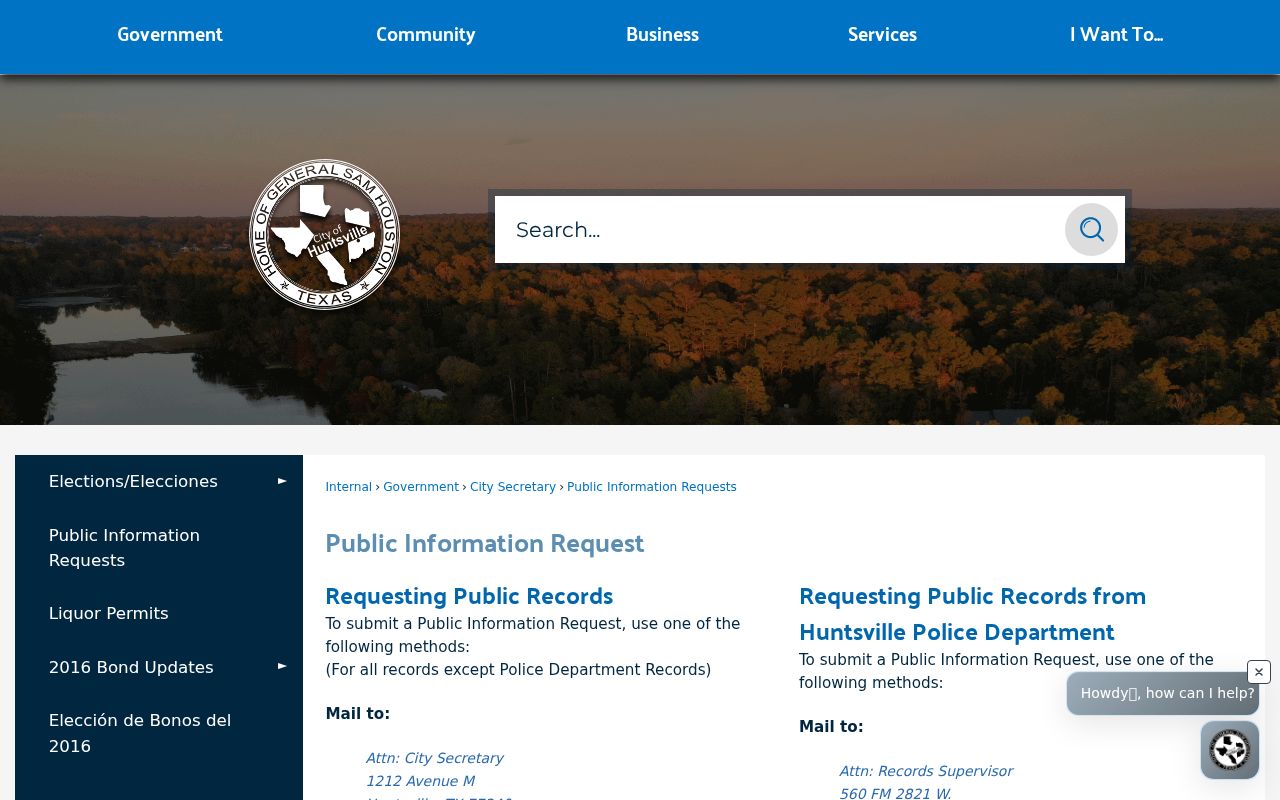Open 2016 Bond Updates sidebar link
The height and width of the screenshot is (800, 1280).
(x=131, y=667)
